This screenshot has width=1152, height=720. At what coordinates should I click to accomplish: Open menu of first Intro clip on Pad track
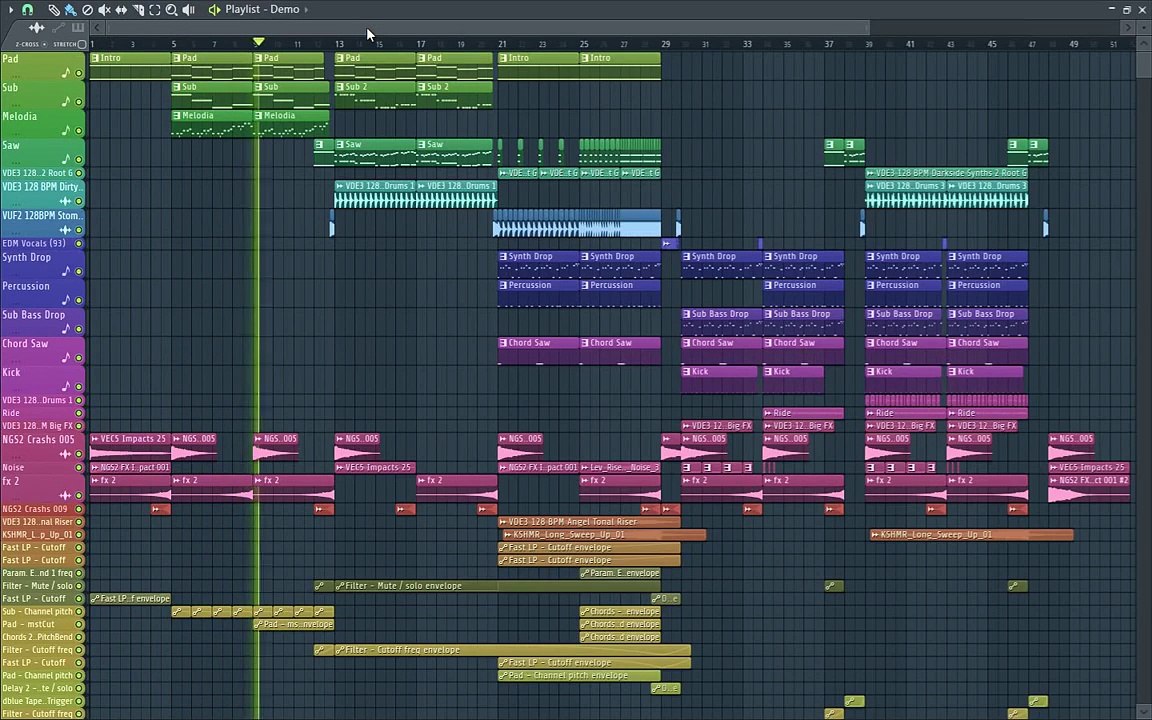pos(95,58)
